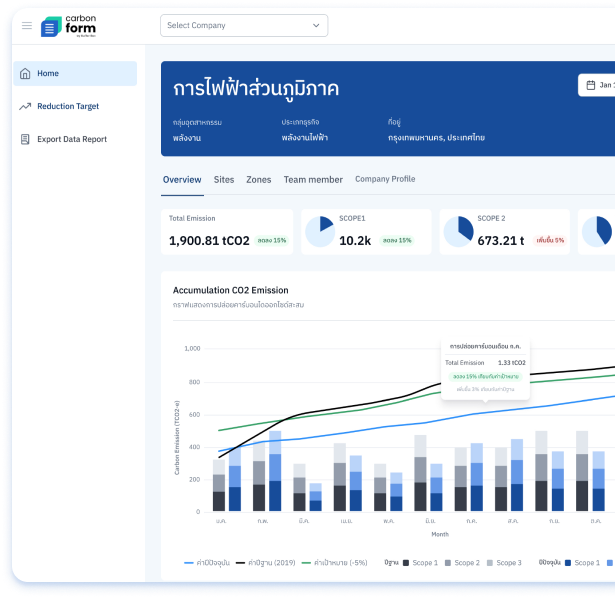615x598 pixels.
Task: Toggle the green -5% target legend line
Action: 307,563
